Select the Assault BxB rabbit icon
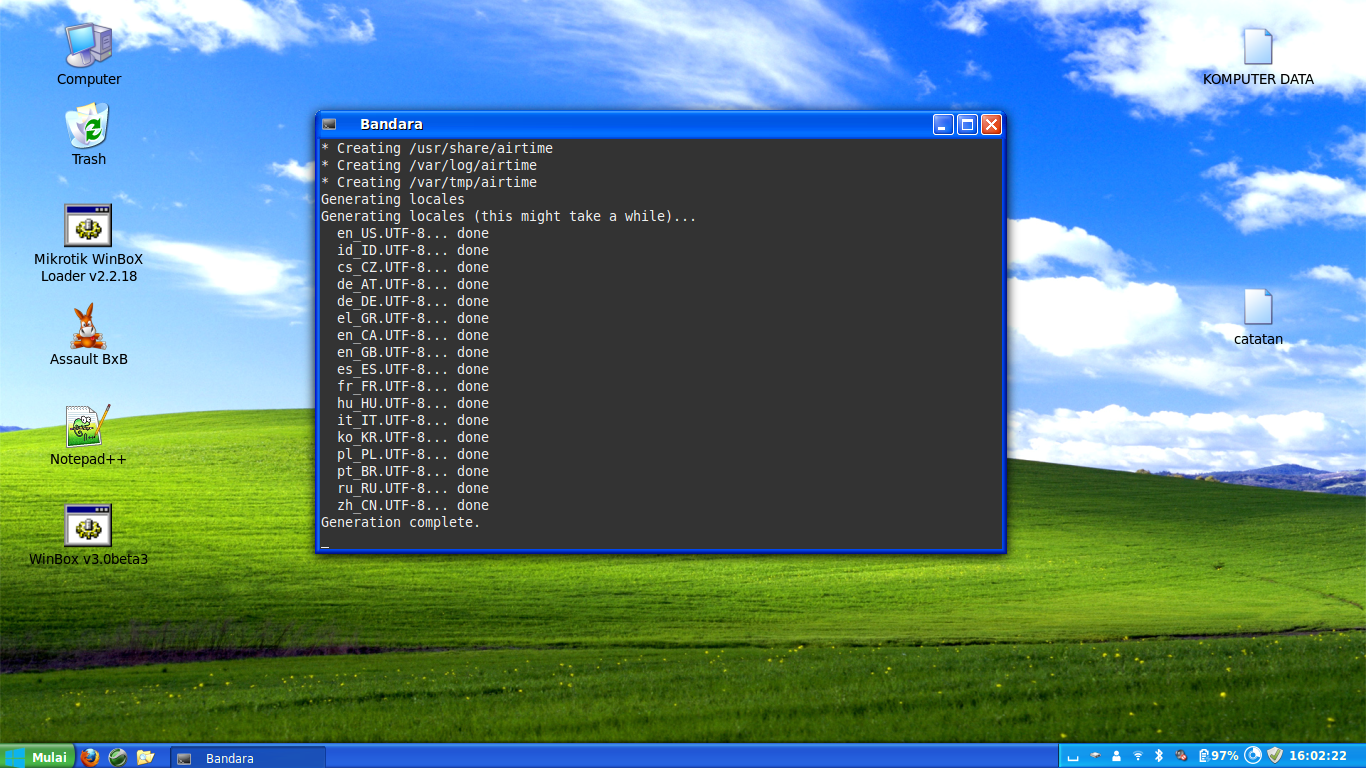Screen dimensions: 1366x768 tap(88, 326)
